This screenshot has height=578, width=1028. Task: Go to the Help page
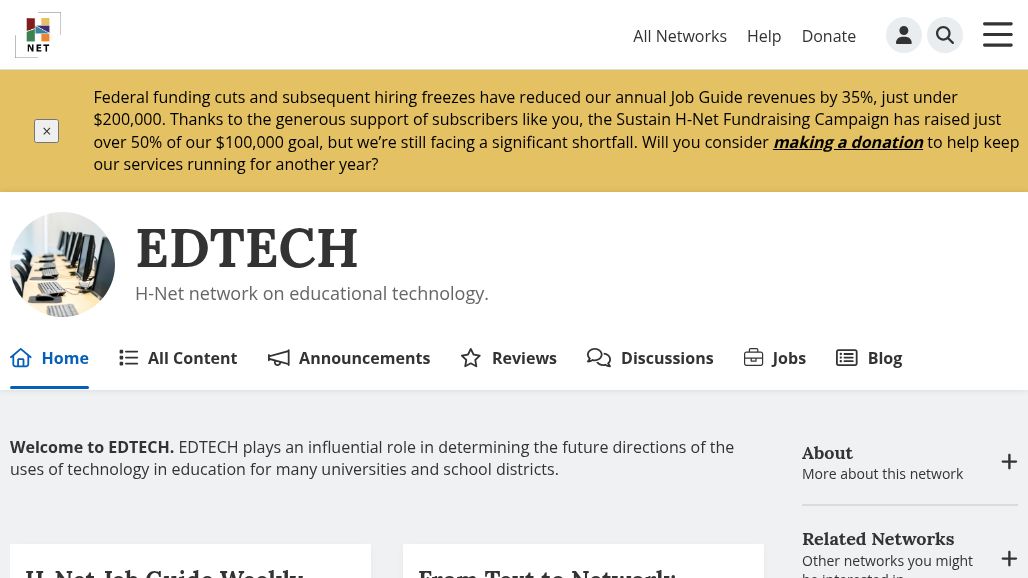(764, 36)
